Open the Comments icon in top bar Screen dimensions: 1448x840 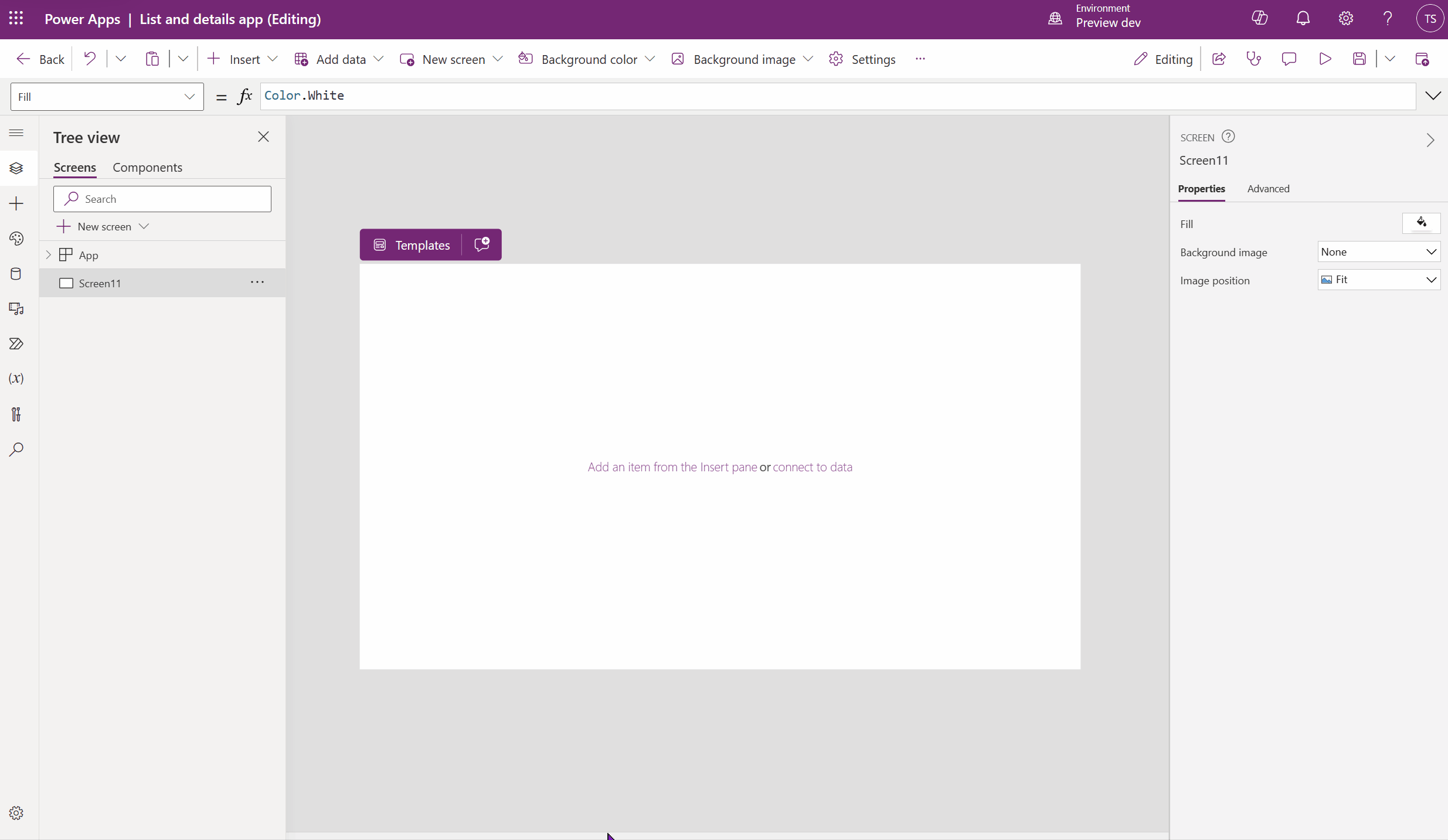(x=1289, y=59)
